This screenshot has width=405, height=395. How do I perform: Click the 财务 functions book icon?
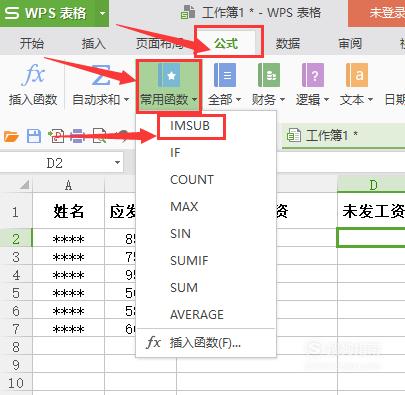pos(269,75)
